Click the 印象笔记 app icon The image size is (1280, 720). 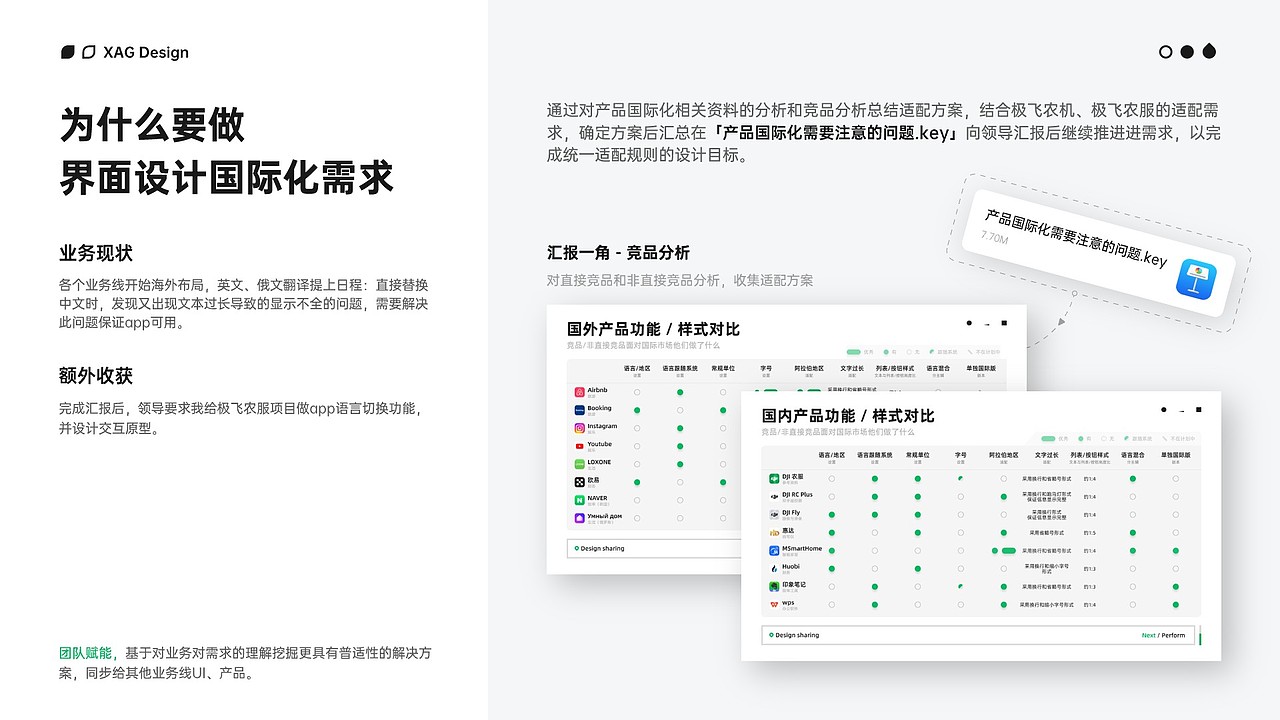[772, 585]
